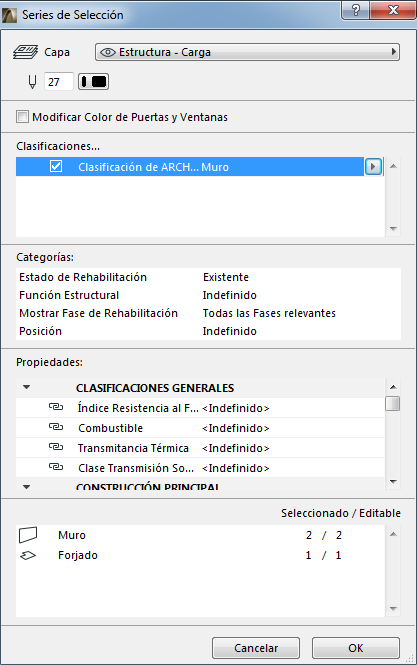This screenshot has width=417, height=666.
Task: Select Función Estructural category row
Action: (208, 295)
